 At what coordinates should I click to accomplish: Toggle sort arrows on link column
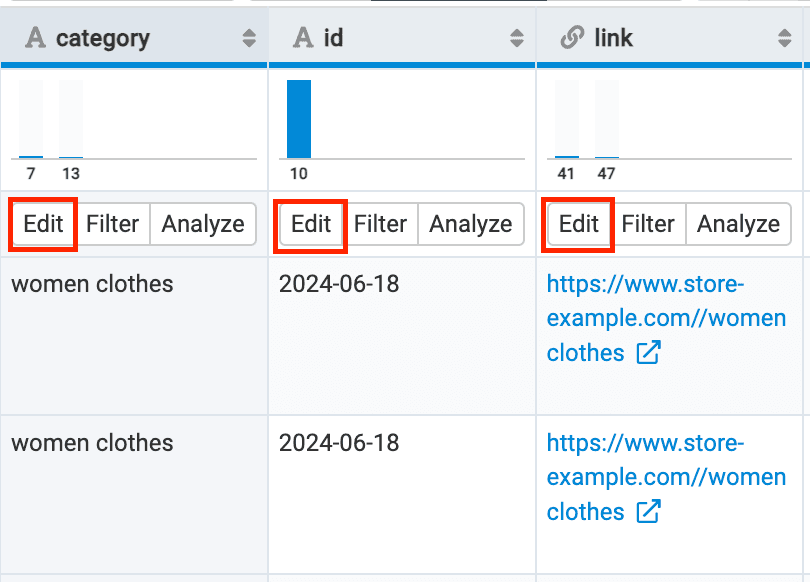(785, 39)
